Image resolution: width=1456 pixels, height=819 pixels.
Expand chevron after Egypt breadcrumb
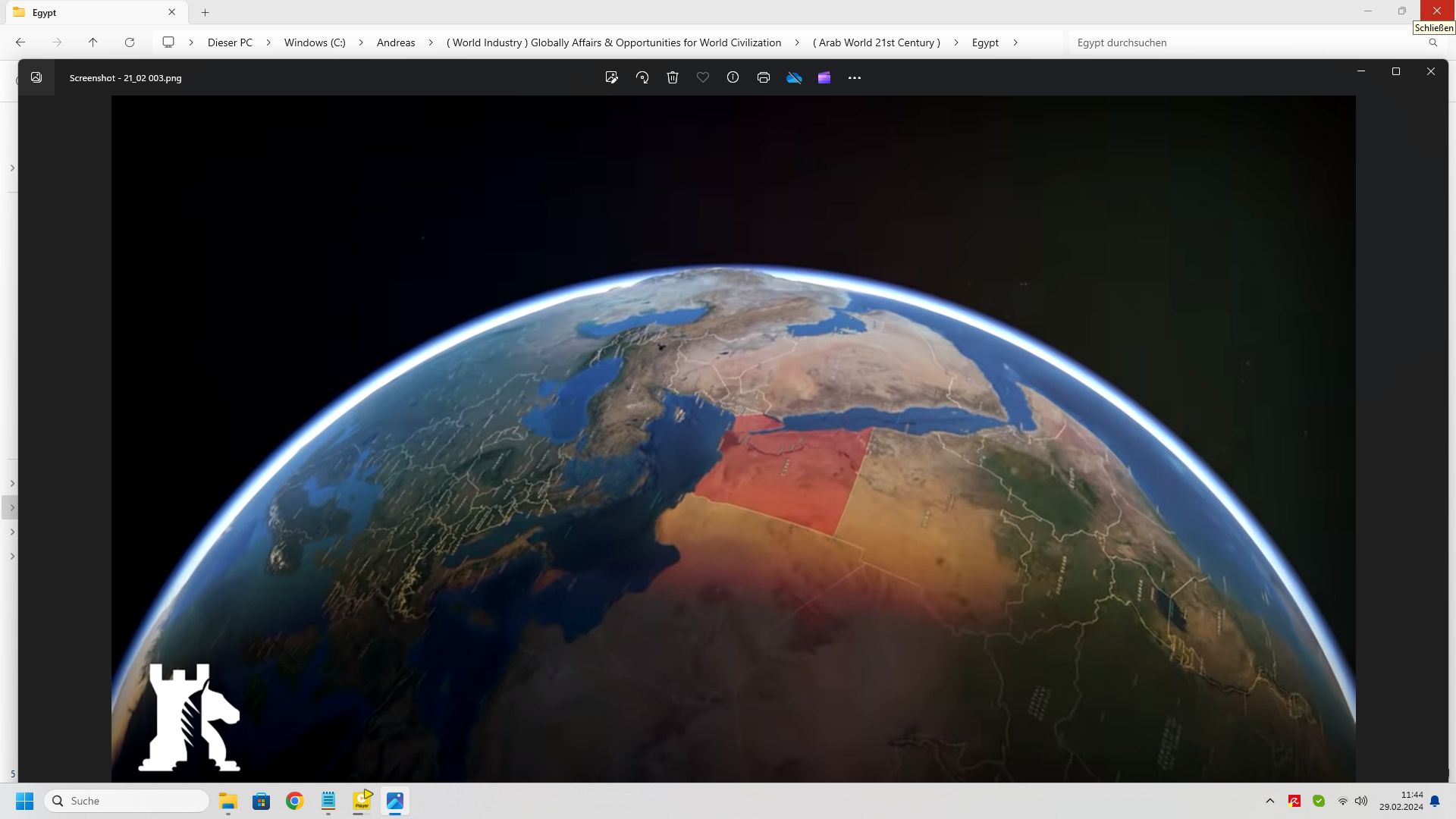(x=1015, y=42)
